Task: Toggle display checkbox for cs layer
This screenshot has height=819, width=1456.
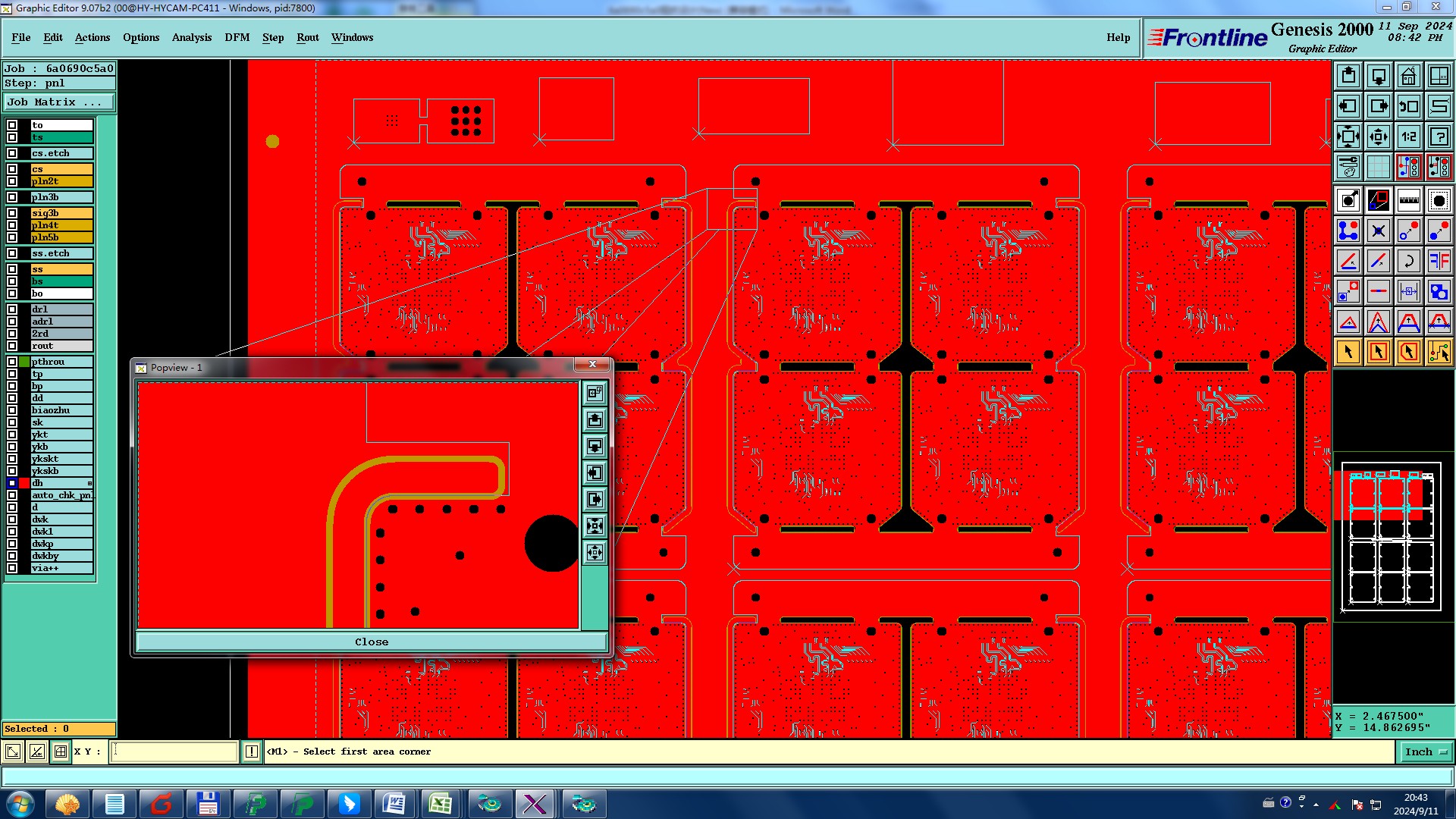Action: [12, 169]
